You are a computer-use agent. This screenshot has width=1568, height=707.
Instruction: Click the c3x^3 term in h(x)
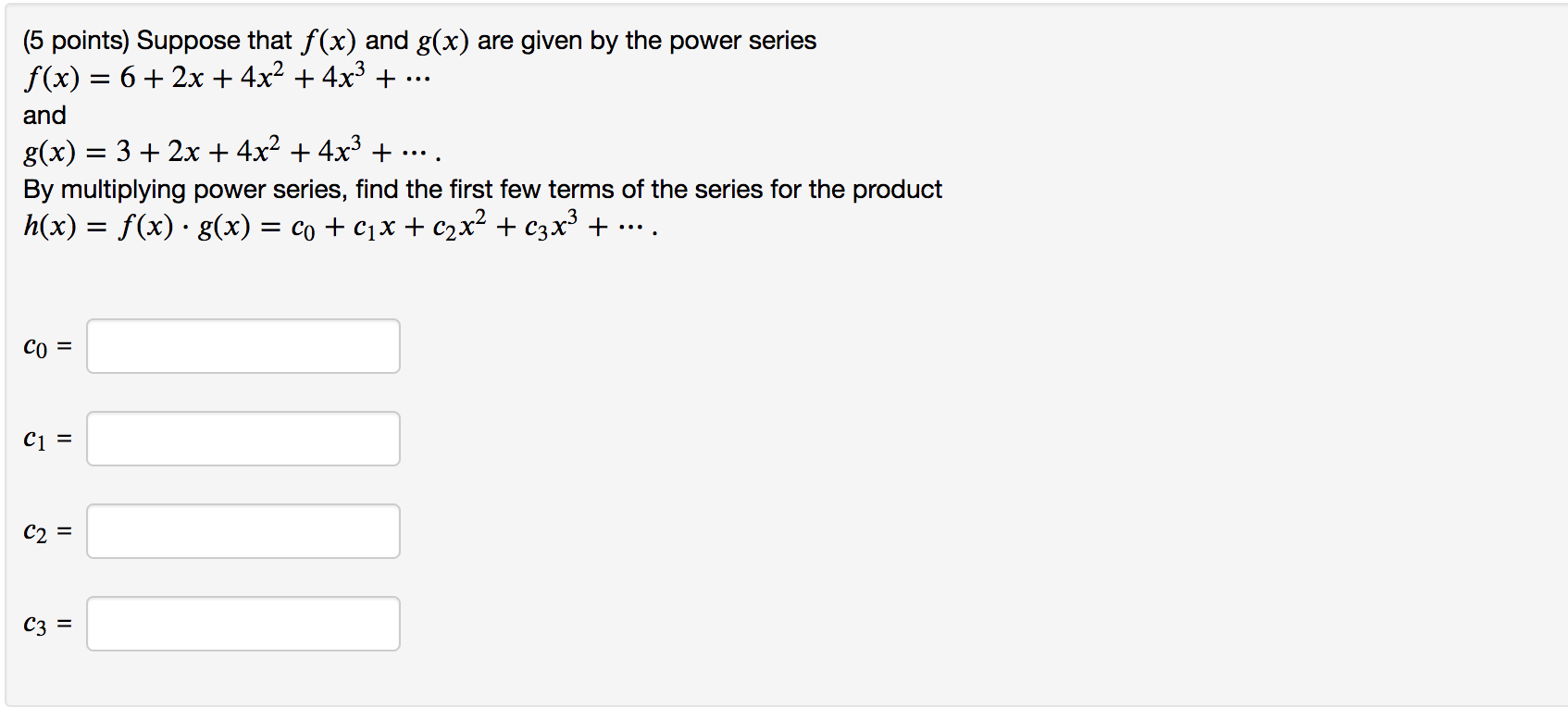[x=551, y=225]
